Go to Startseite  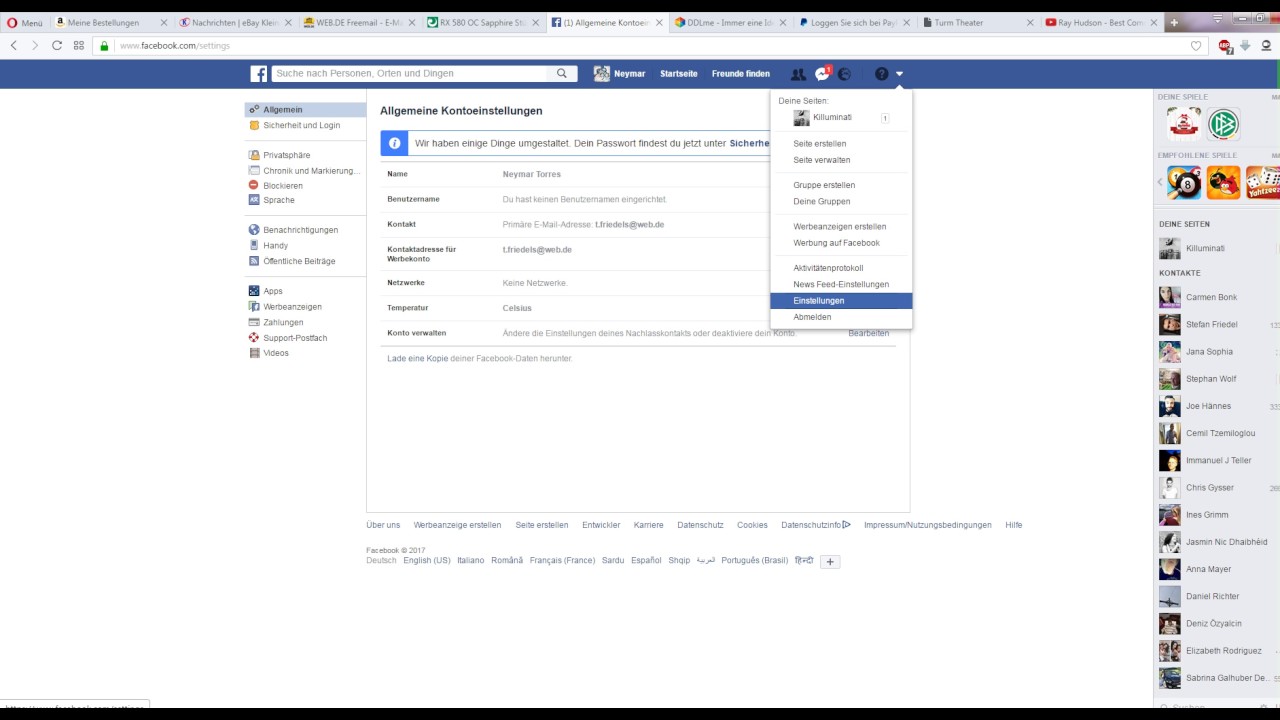coord(679,74)
